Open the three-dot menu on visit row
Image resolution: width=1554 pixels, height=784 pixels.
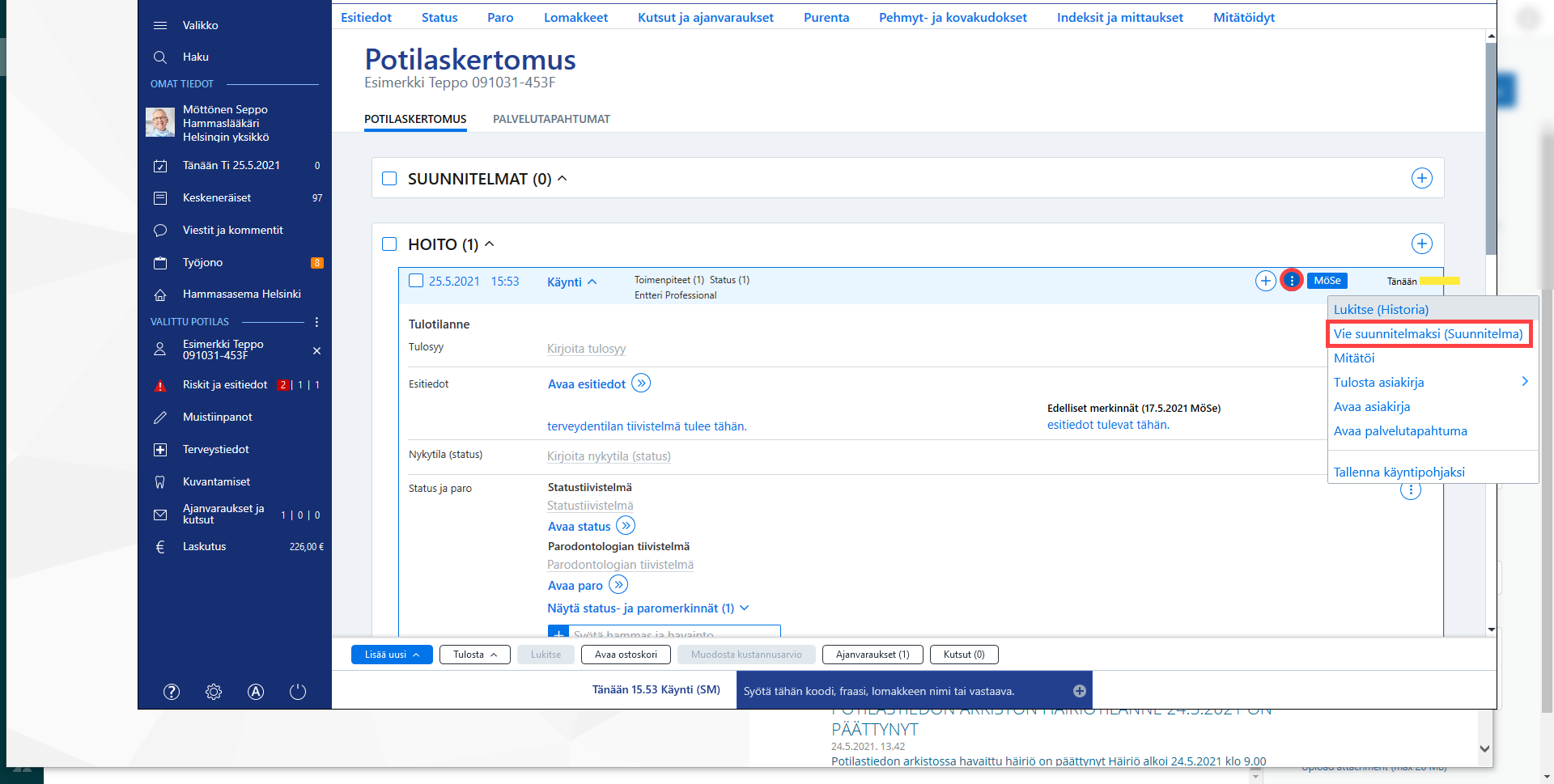click(x=1292, y=281)
